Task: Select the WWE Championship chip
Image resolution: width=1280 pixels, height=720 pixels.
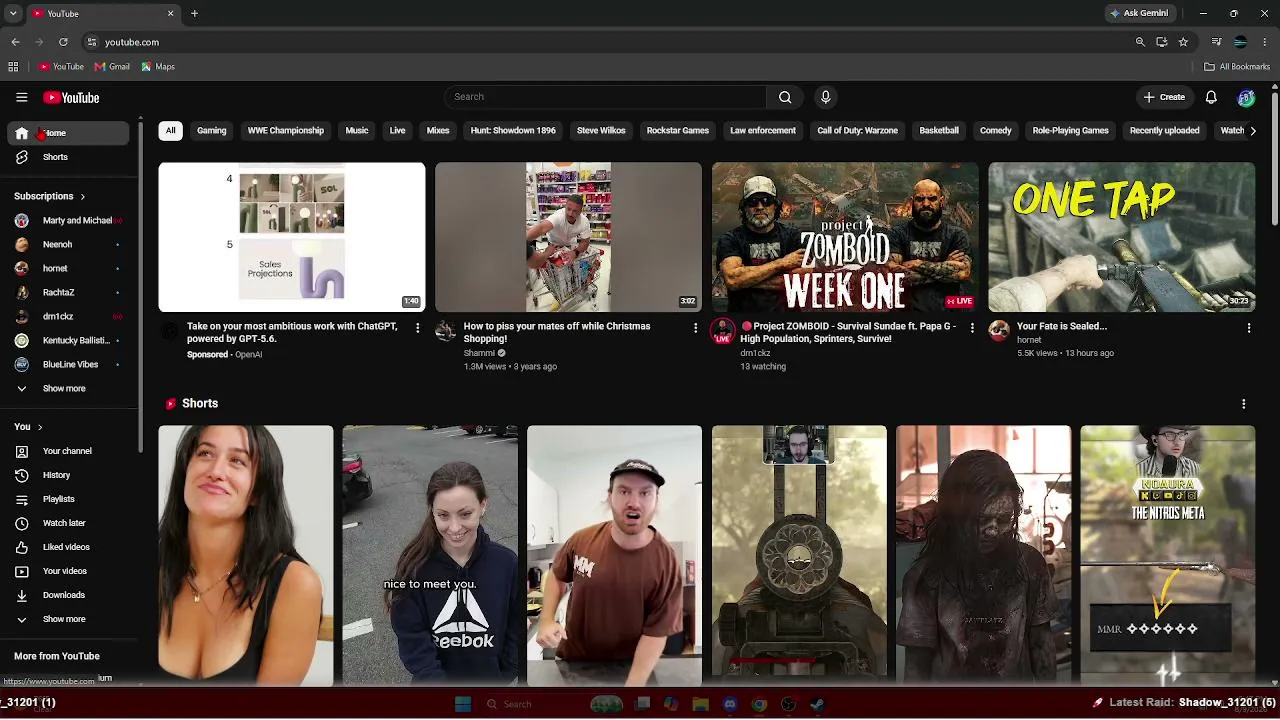Action: pyautogui.click(x=286, y=130)
